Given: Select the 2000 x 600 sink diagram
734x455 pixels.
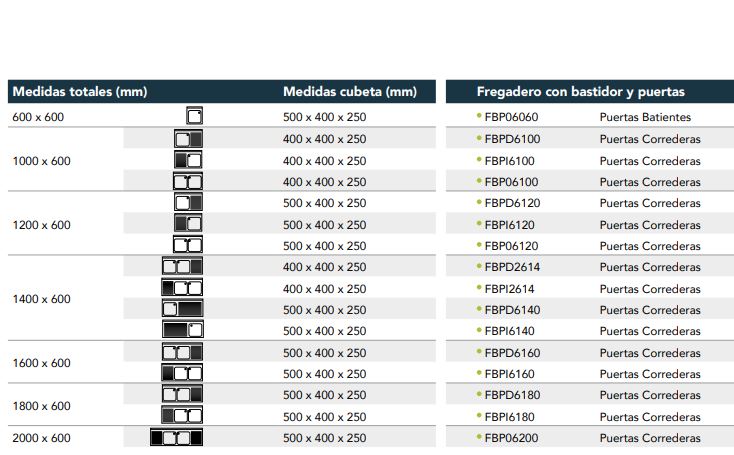Looking at the screenshot, I should 176,438.
